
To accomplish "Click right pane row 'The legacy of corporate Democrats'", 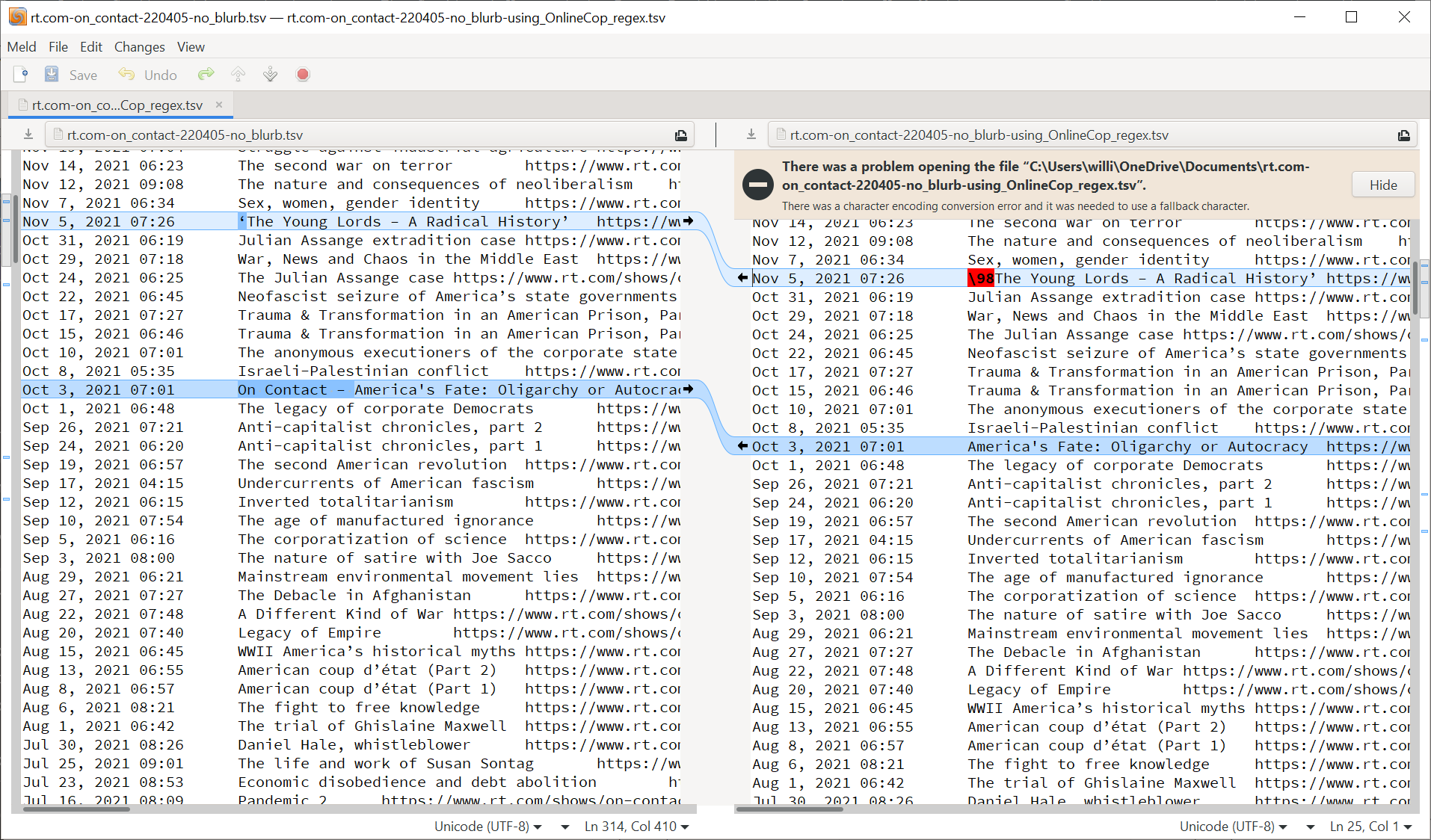I will (x=1080, y=465).
